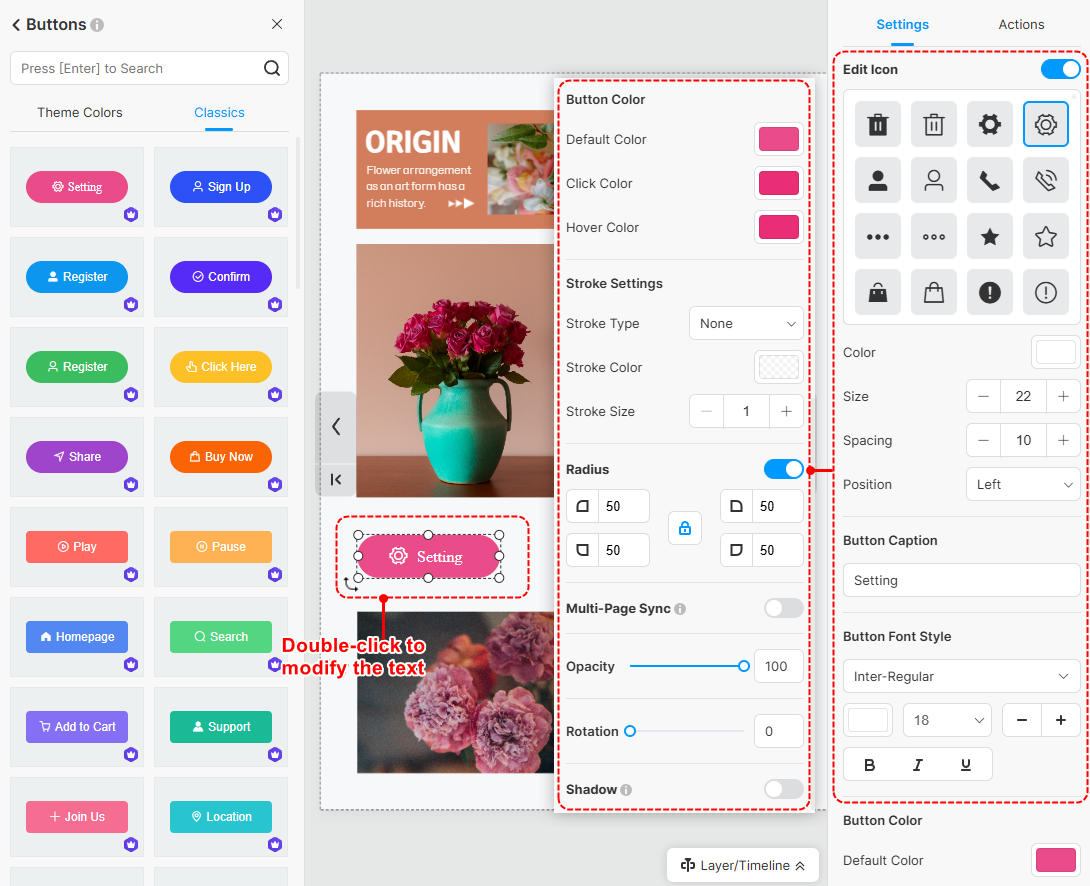
Task: Click the collapse-to-start arrow icon
Action: pyautogui.click(x=336, y=479)
